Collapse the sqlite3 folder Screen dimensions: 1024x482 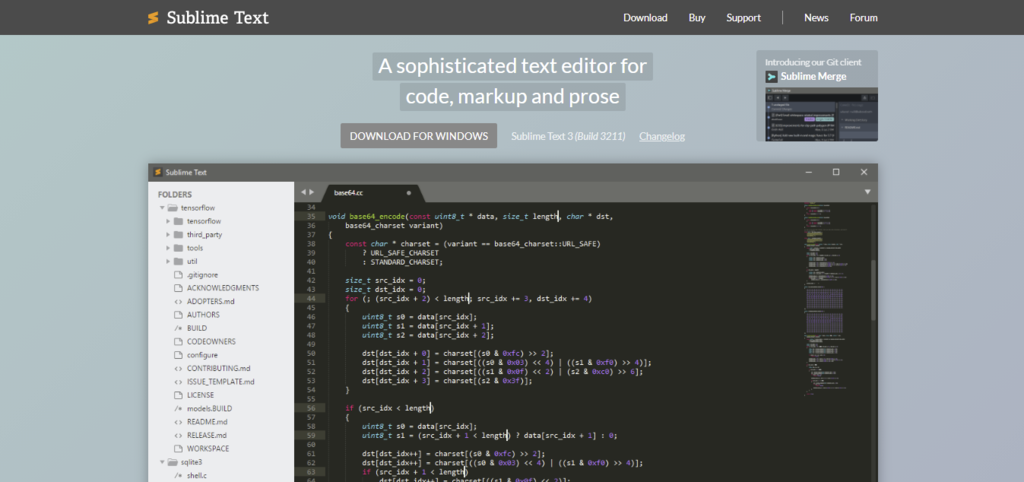(x=161, y=463)
